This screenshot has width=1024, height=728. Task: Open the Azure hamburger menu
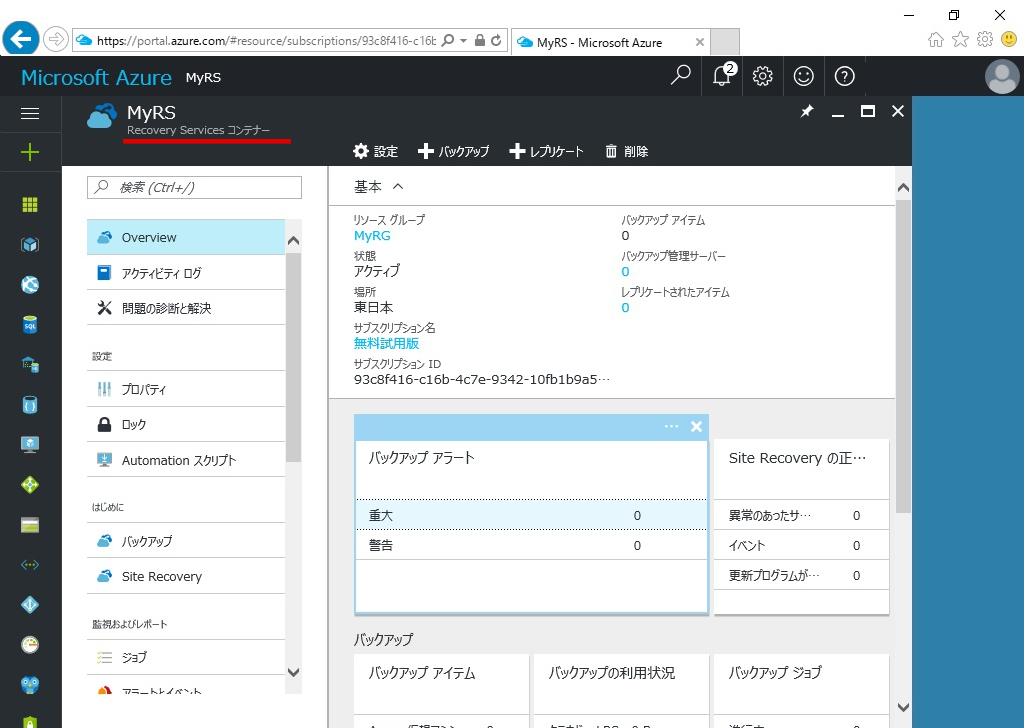click(30, 114)
